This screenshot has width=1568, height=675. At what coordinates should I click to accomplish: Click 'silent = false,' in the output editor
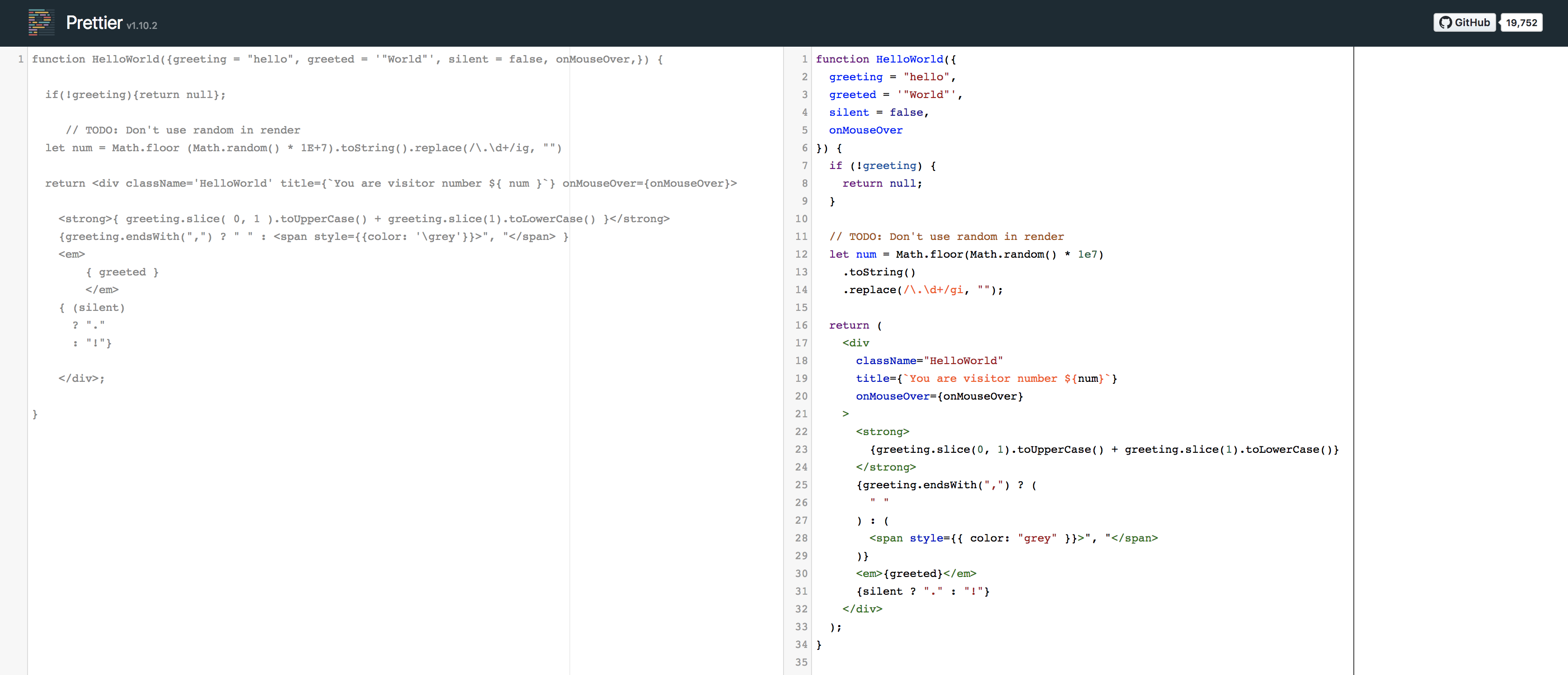[879, 112]
